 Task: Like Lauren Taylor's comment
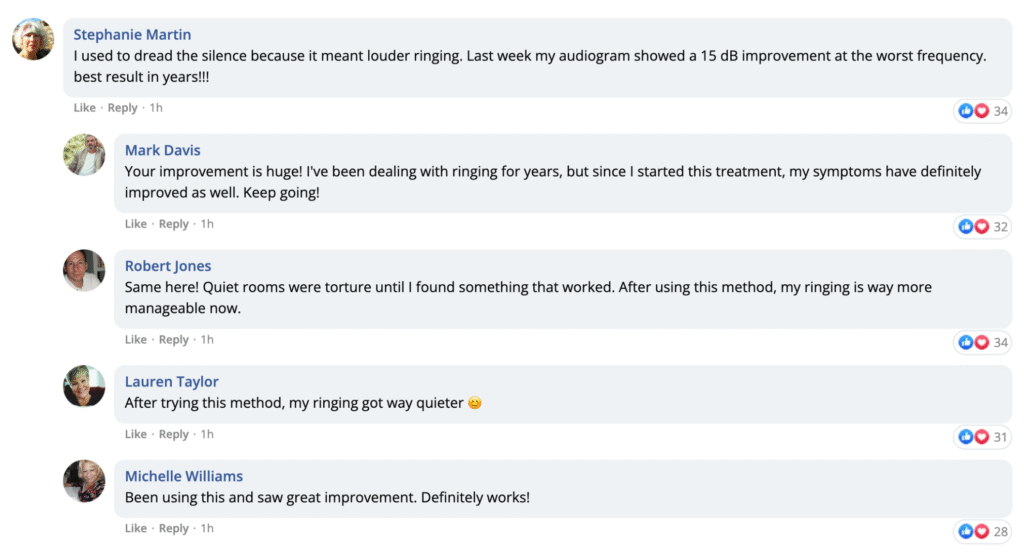click(136, 434)
